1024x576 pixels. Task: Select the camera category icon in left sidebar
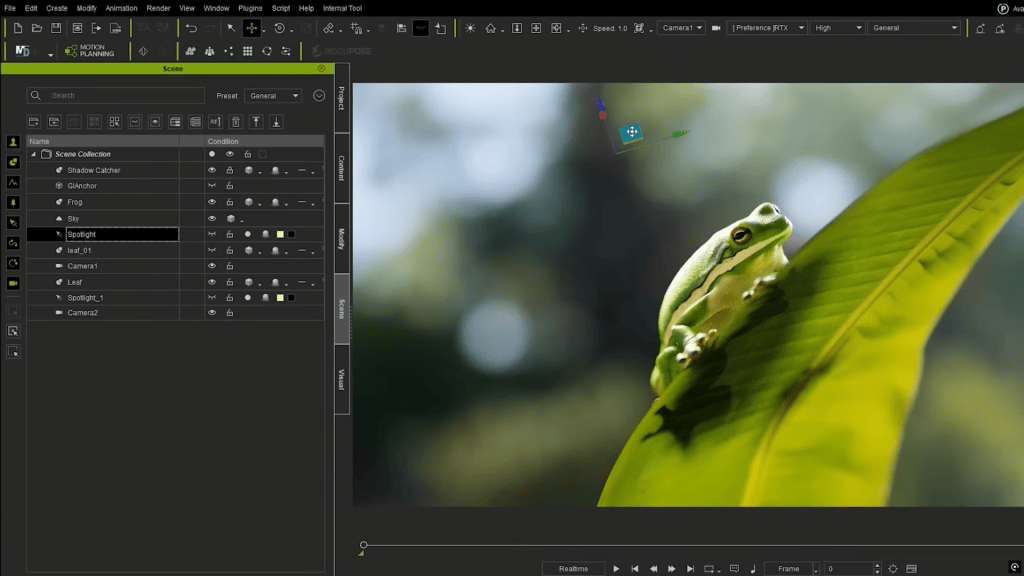tap(13, 283)
